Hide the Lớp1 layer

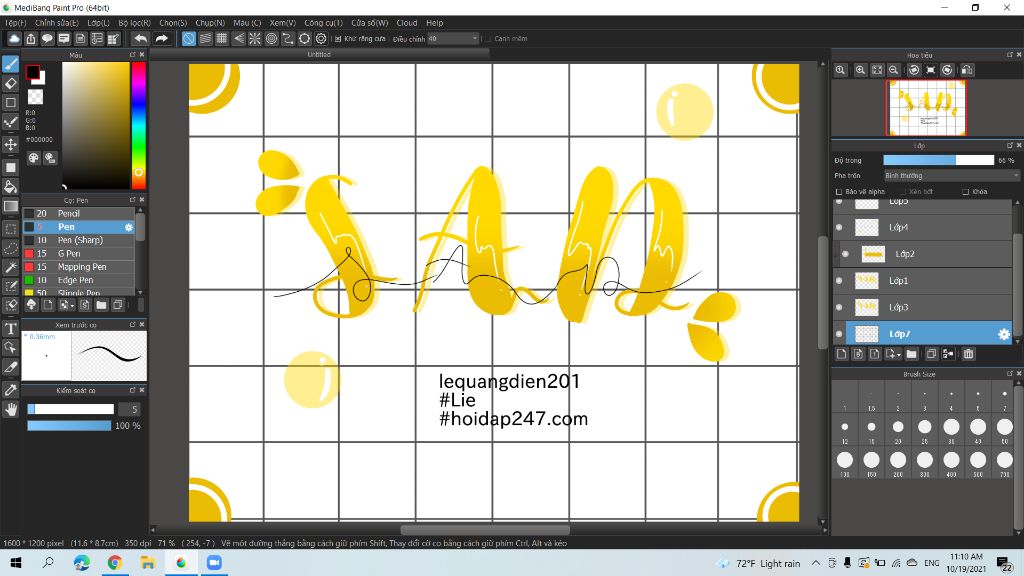(x=839, y=281)
